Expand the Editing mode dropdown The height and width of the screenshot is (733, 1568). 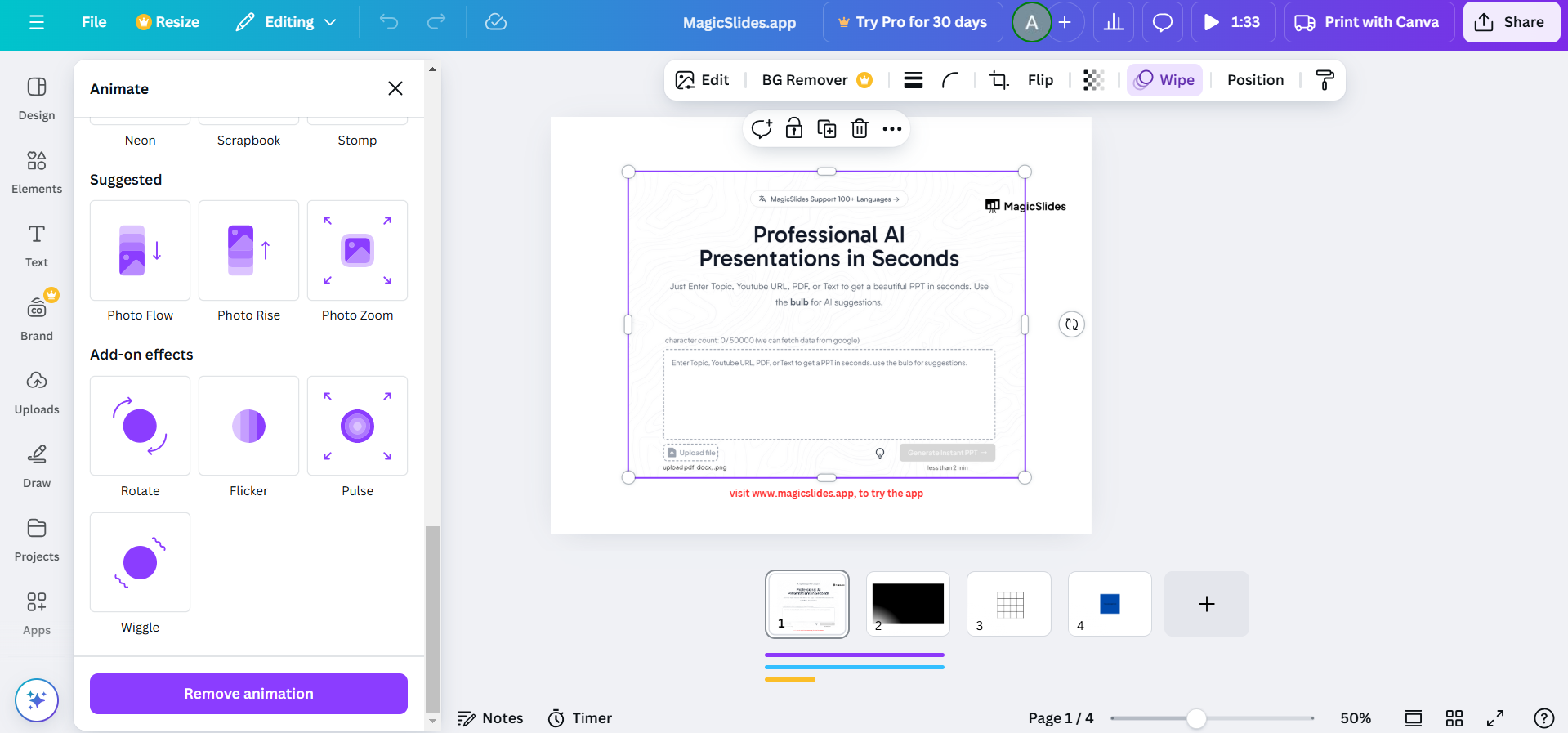[x=286, y=22]
